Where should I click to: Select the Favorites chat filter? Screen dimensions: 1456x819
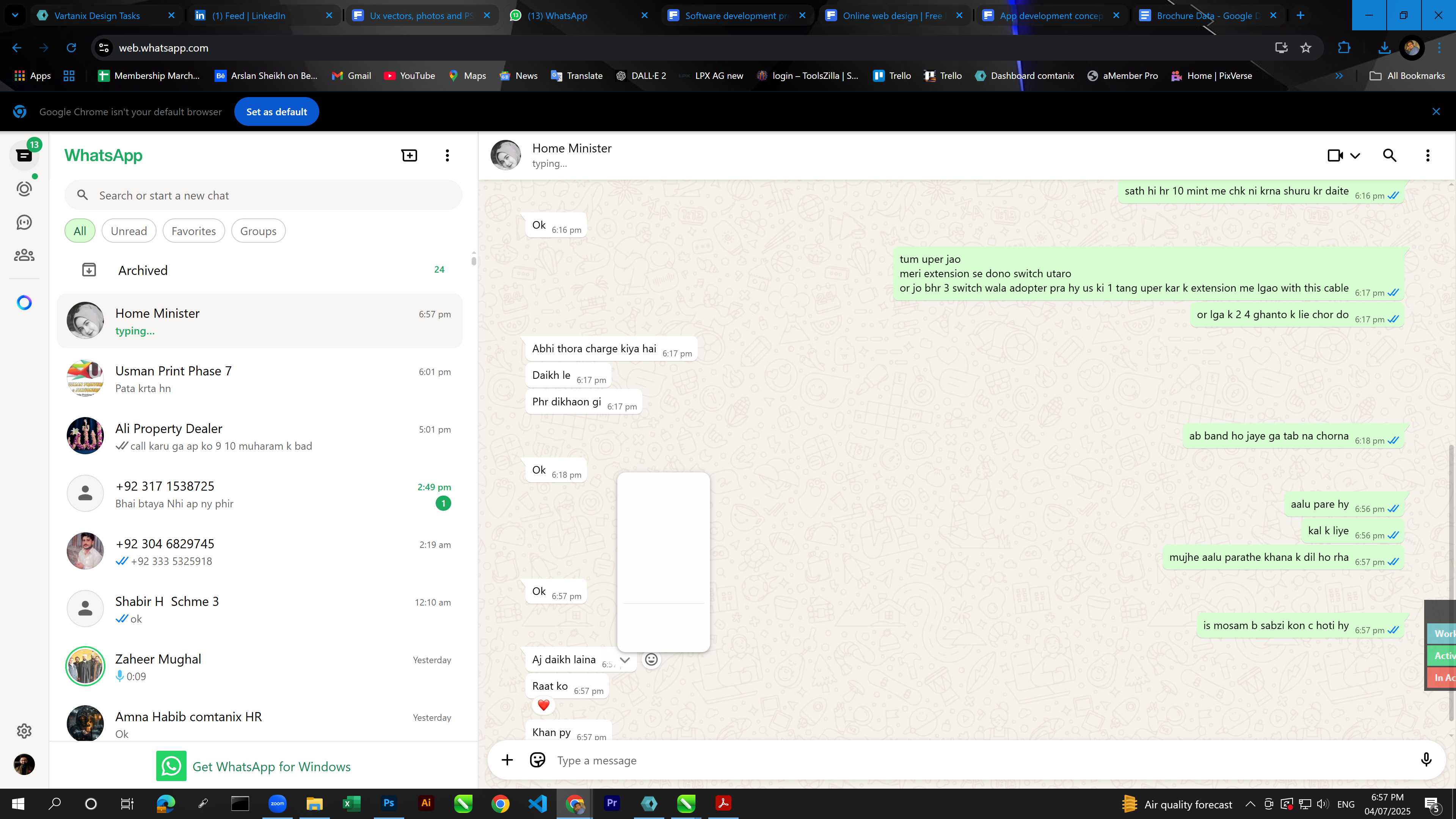[193, 231]
